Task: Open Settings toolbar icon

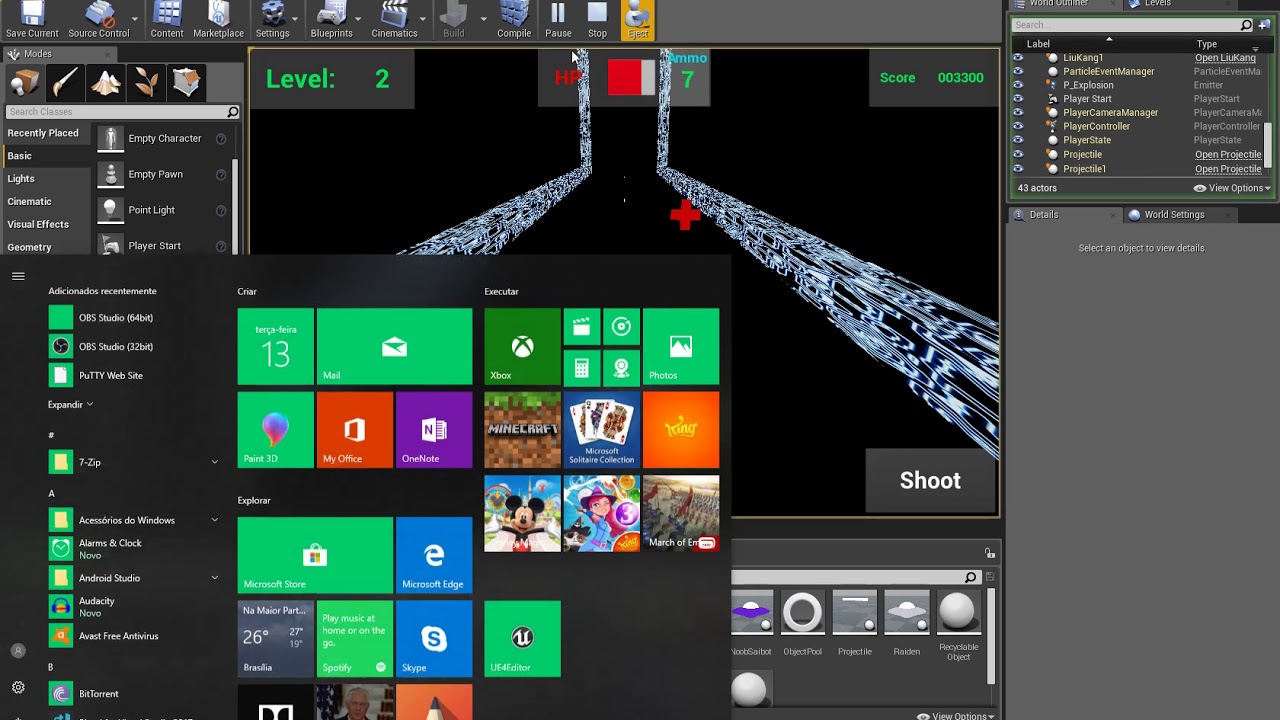Action: pos(272,20)
